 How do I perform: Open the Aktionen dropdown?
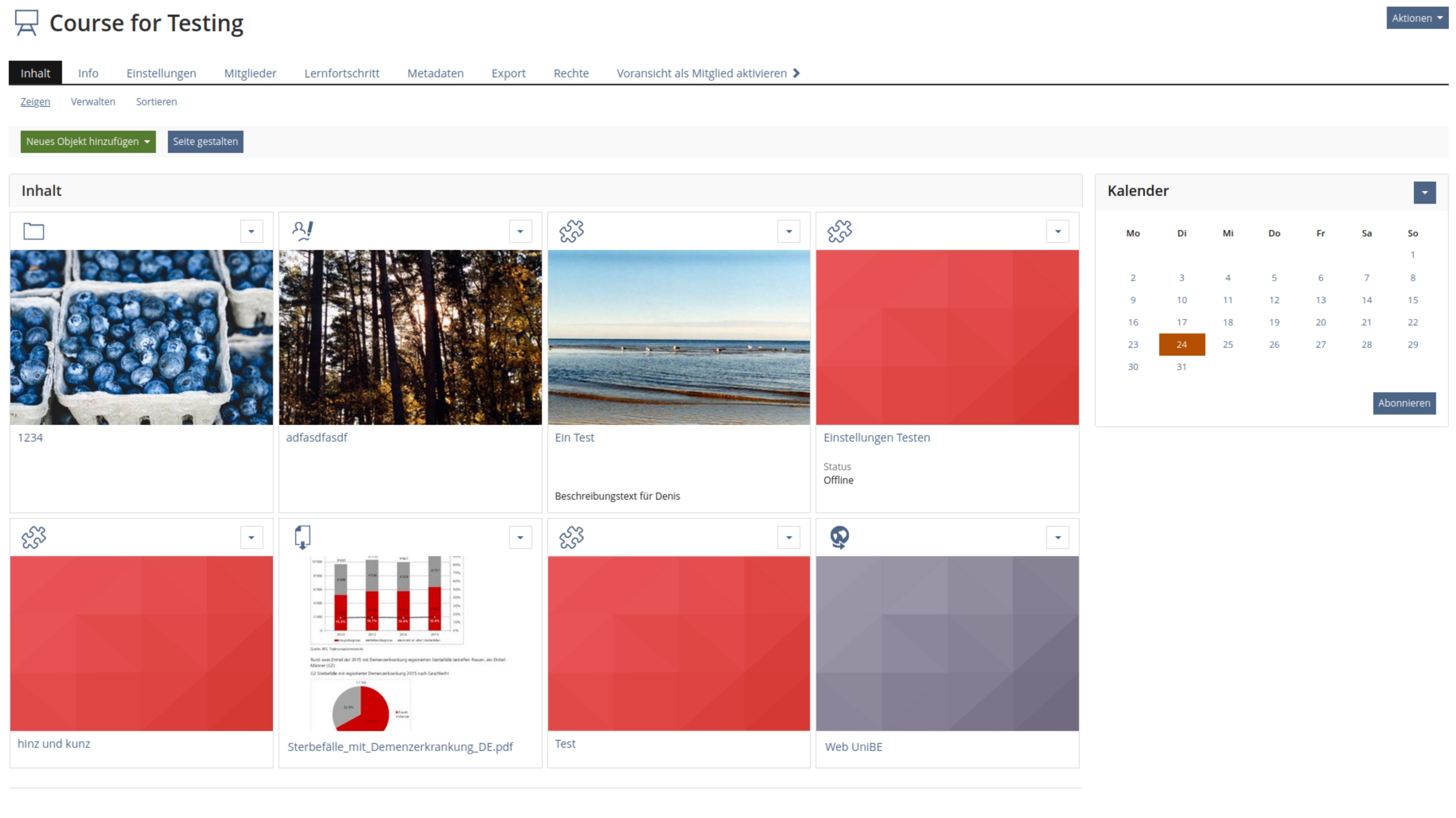click(x=1417, y=17)
